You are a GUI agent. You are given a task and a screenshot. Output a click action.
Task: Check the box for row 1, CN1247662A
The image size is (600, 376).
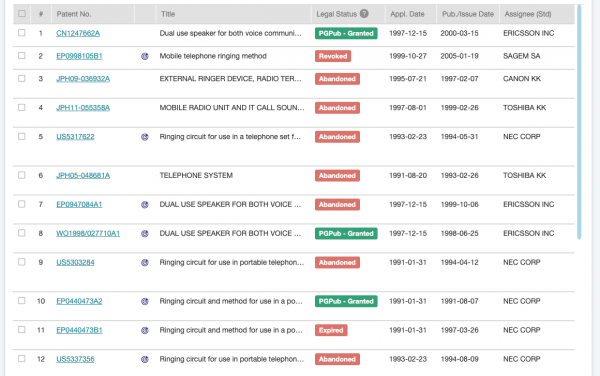[22, 33]
